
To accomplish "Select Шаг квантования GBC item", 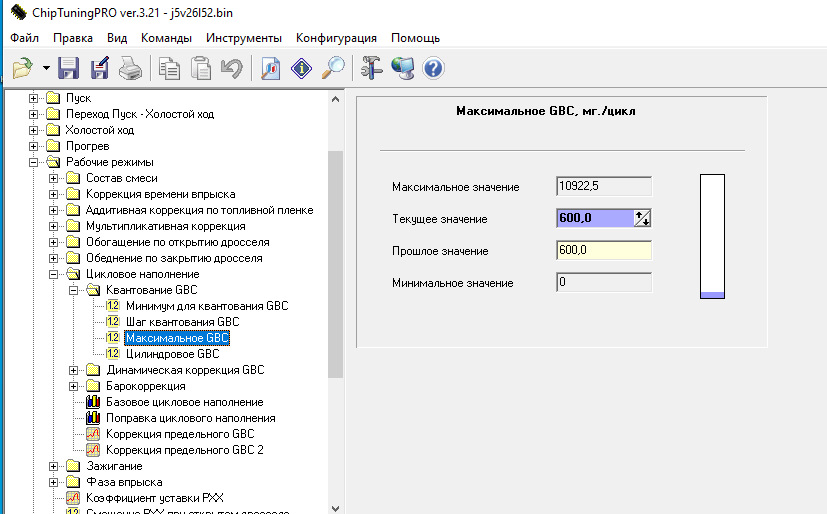I will click(x=182, y=322).
